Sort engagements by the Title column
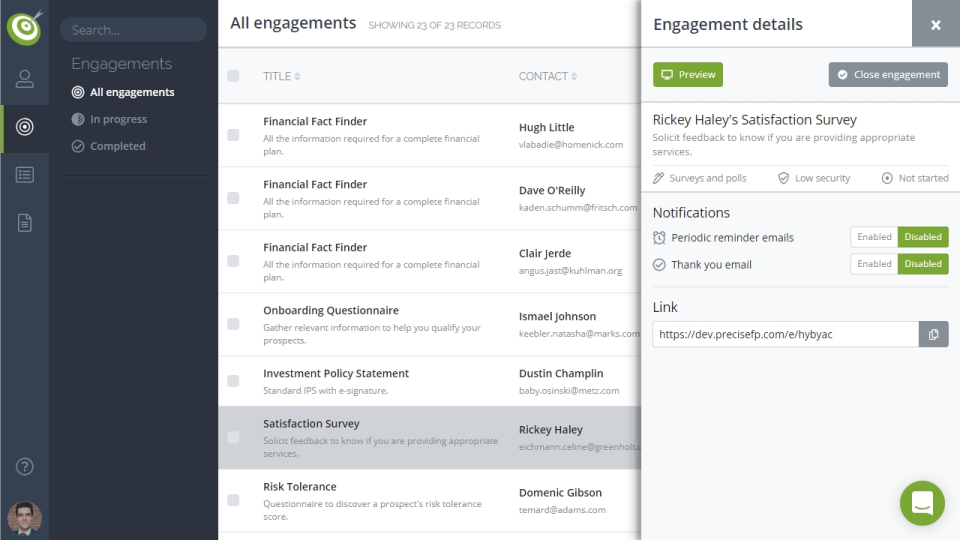Viewport: 960px width, 540px height. click(281, 76)
